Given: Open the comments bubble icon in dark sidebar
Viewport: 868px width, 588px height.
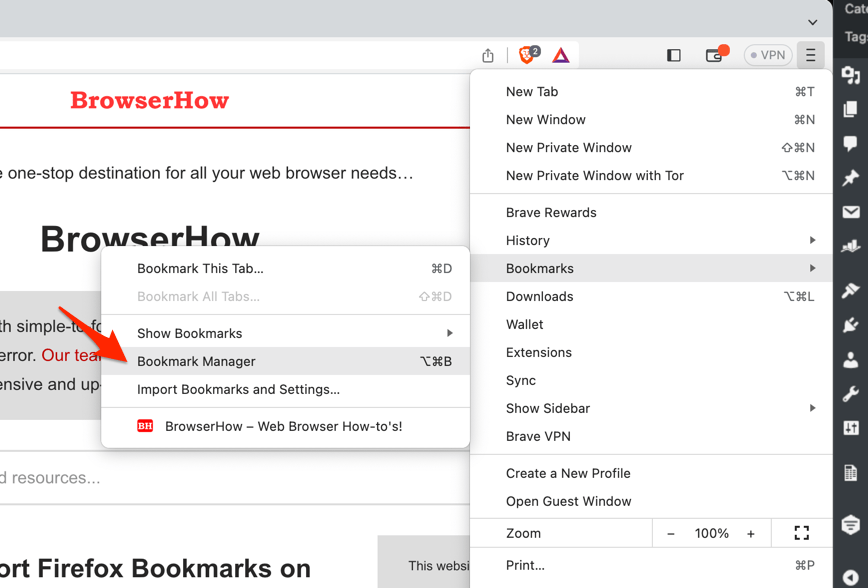Looking at the screenshot, I should (x=851, y=143).
